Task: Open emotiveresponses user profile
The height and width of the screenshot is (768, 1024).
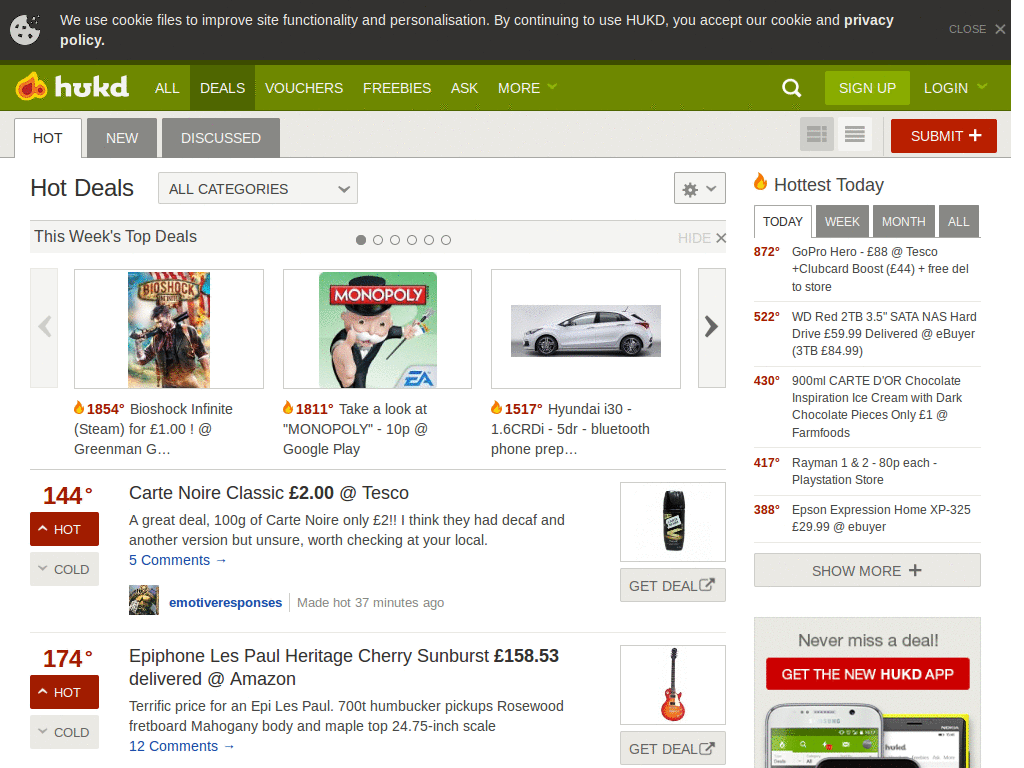Action: 225,603
